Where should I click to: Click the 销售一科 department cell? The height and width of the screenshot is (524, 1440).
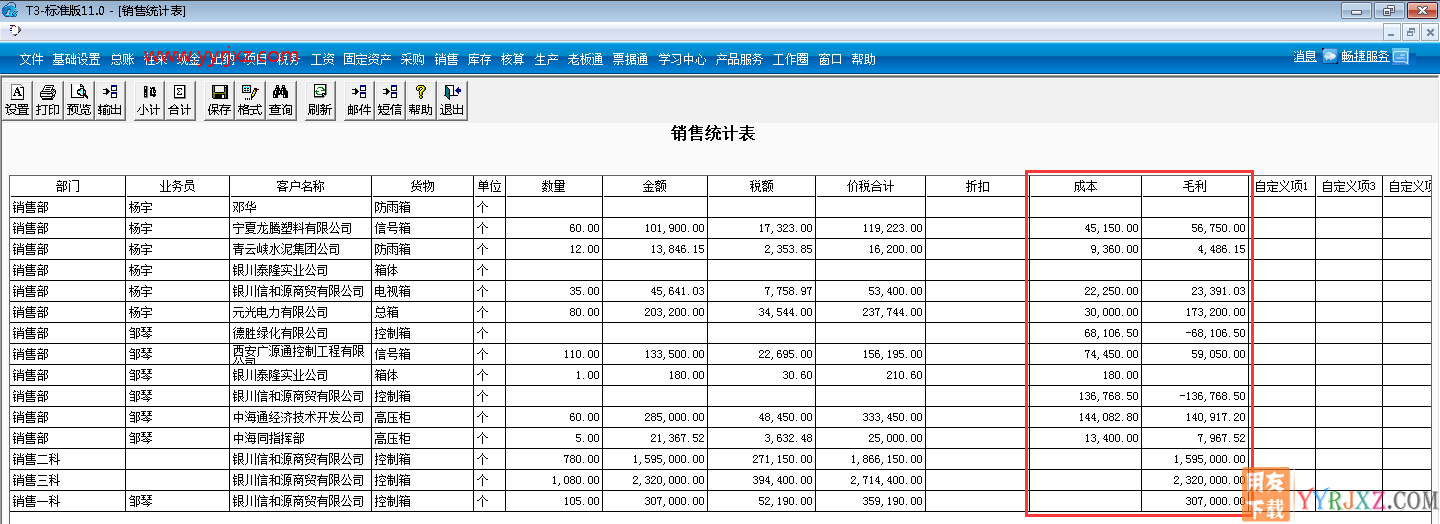(68, 501)
